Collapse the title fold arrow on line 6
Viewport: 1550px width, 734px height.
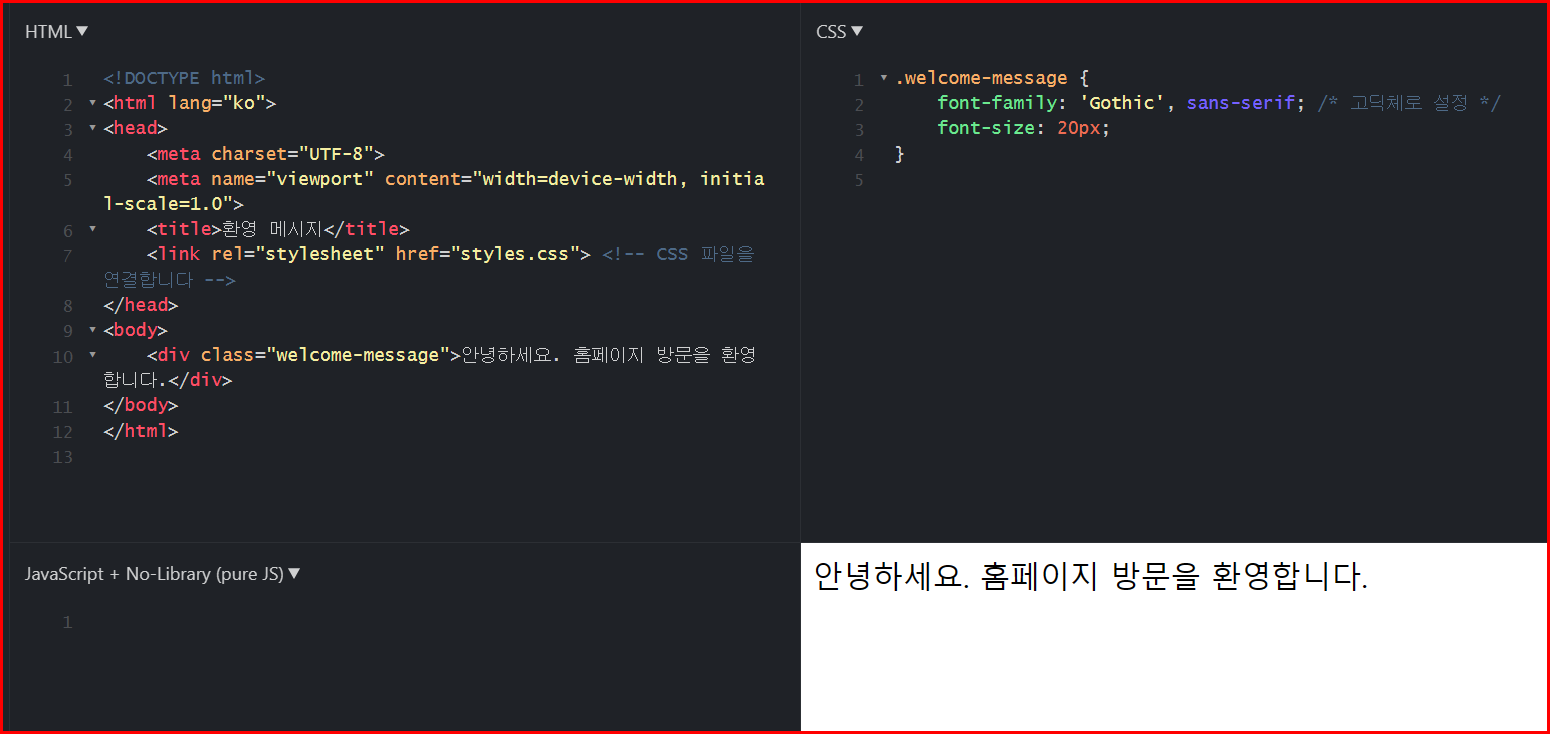coord(92,229)
